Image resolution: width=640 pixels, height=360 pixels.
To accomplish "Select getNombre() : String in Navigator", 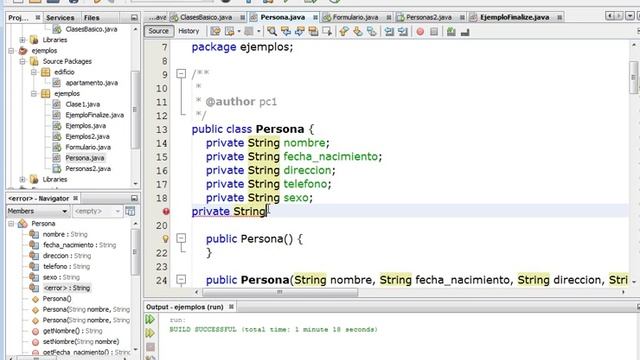I will pyautogui.click(x=72, y=331).
